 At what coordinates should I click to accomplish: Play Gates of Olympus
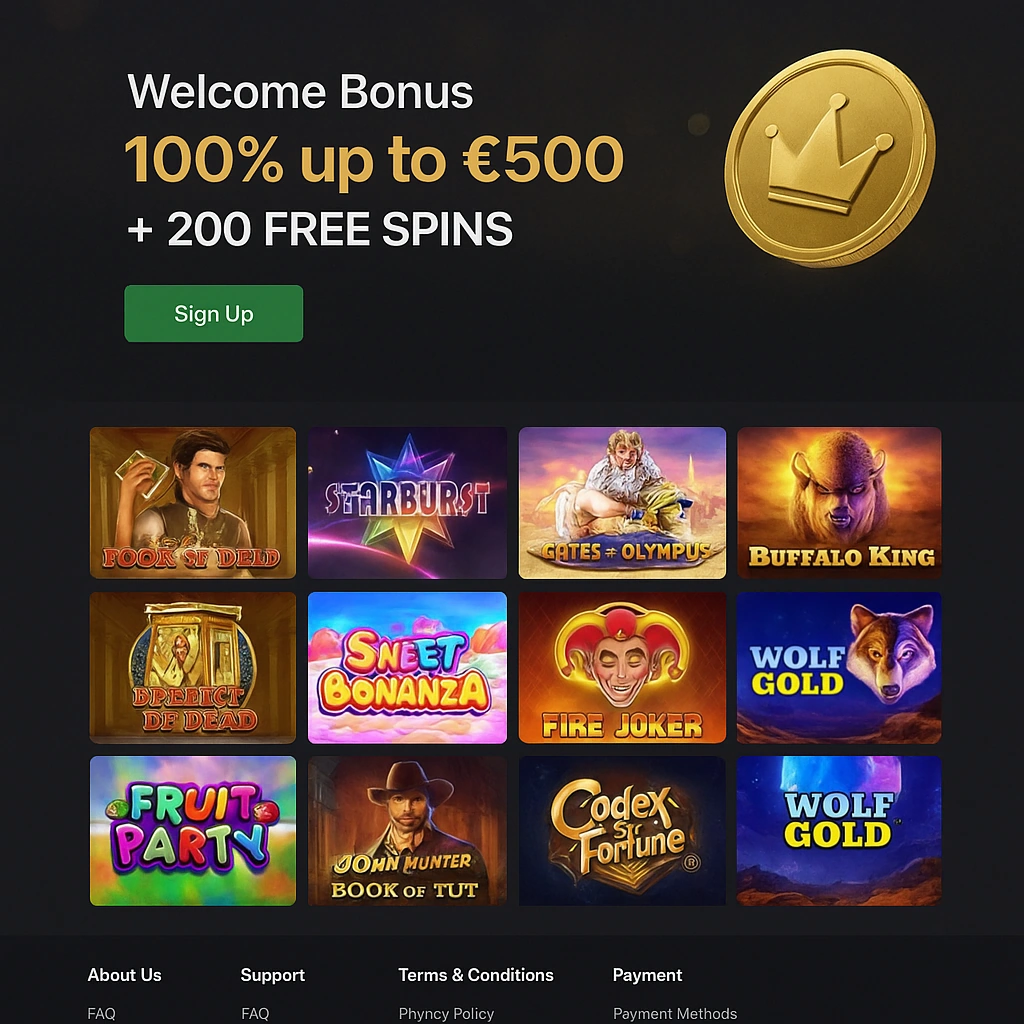[x=622, y=502]
